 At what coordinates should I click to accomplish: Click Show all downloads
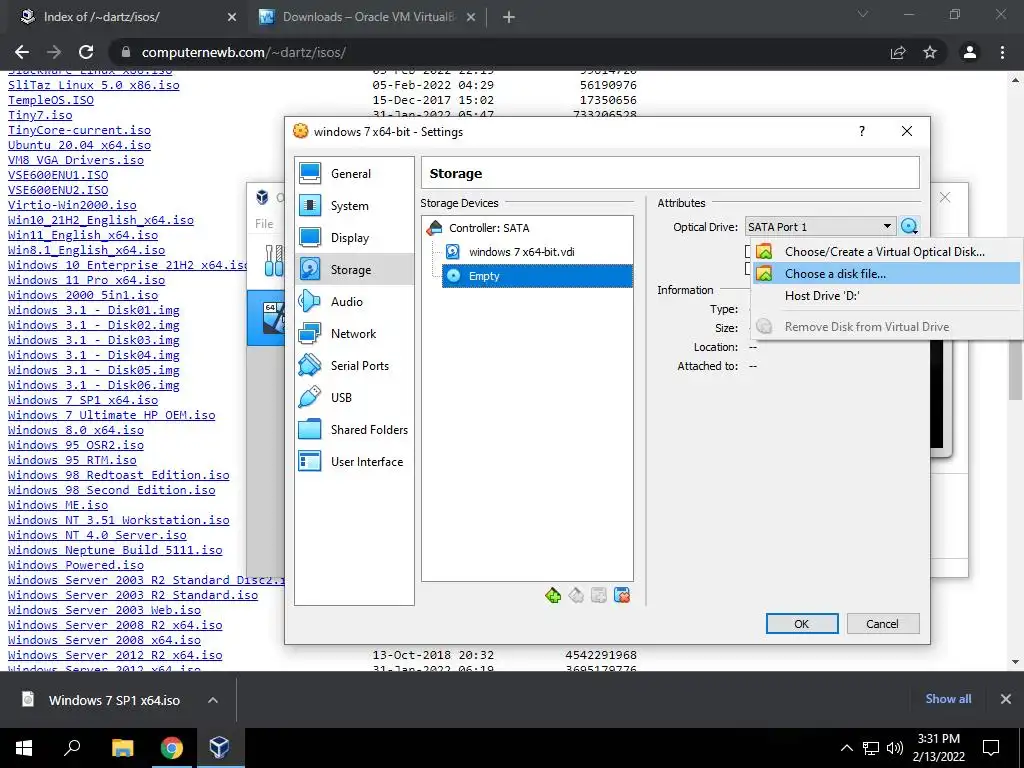(x=948, y=699)
